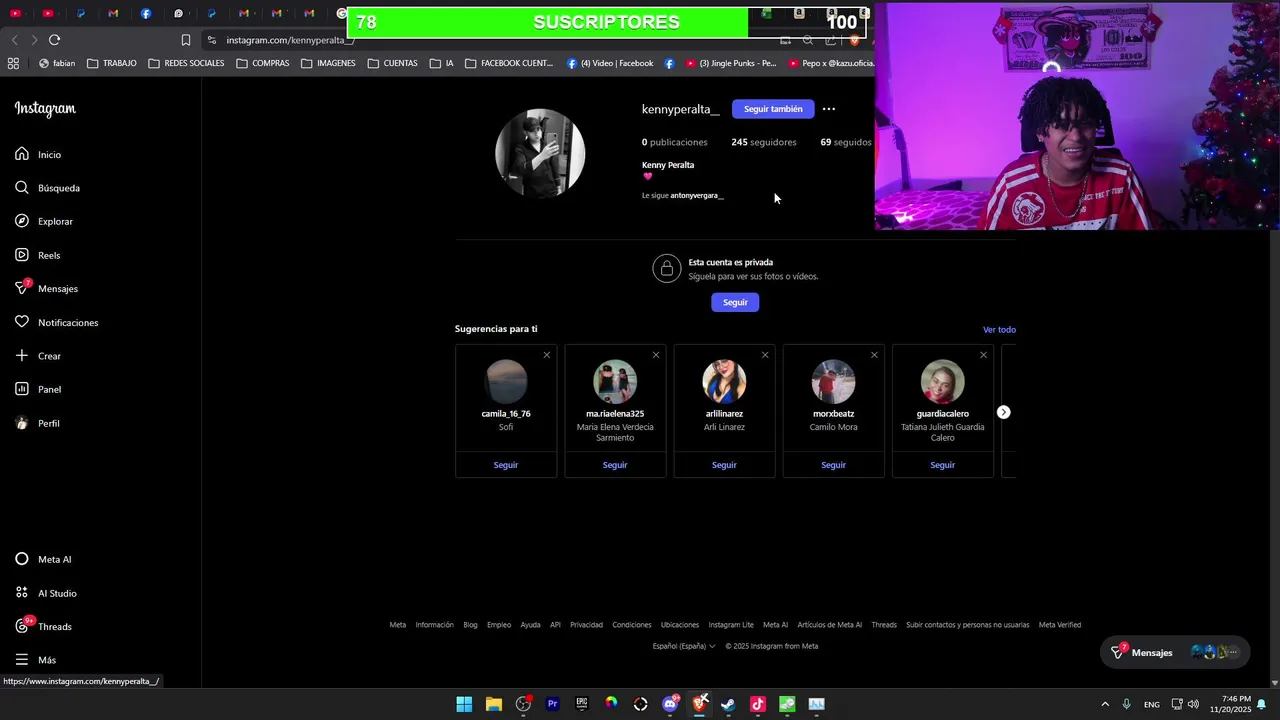Open the Epic Games taskbar icon
The height and width of the screenshot is (720, 1280).
pyautogui.click(x=582, y=704)
